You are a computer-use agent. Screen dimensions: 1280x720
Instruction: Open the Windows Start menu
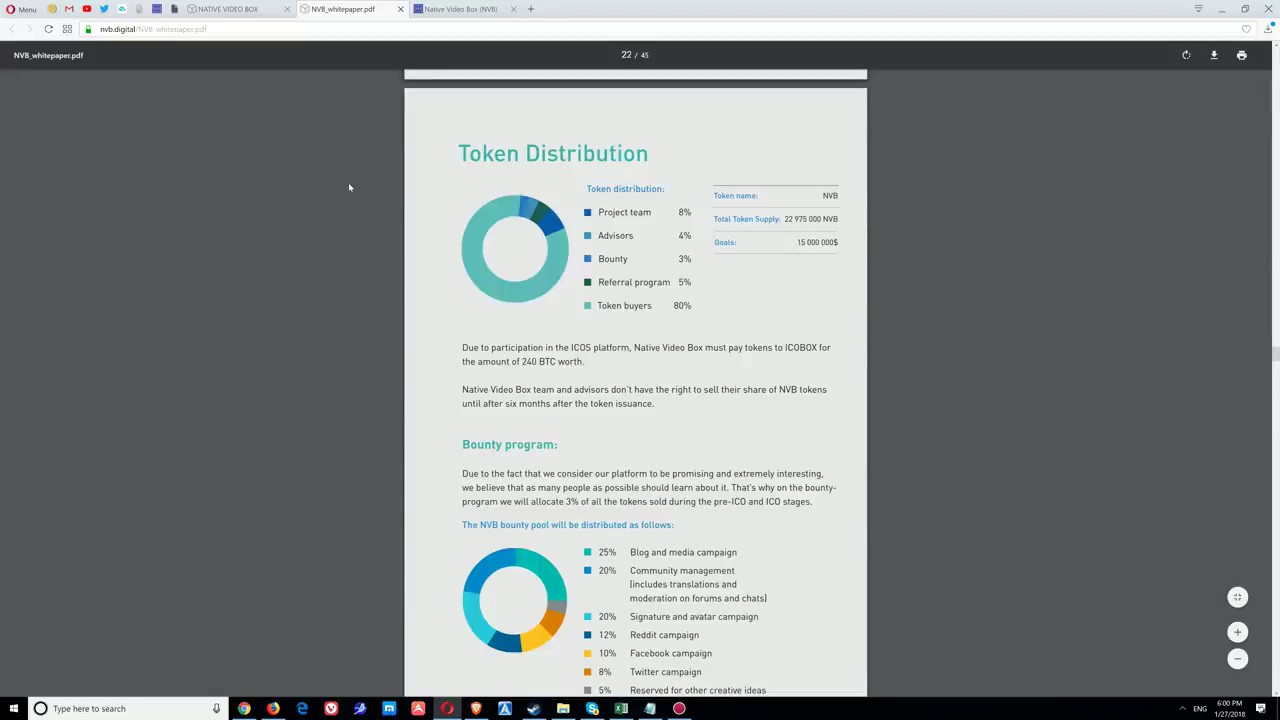point(13,708)
